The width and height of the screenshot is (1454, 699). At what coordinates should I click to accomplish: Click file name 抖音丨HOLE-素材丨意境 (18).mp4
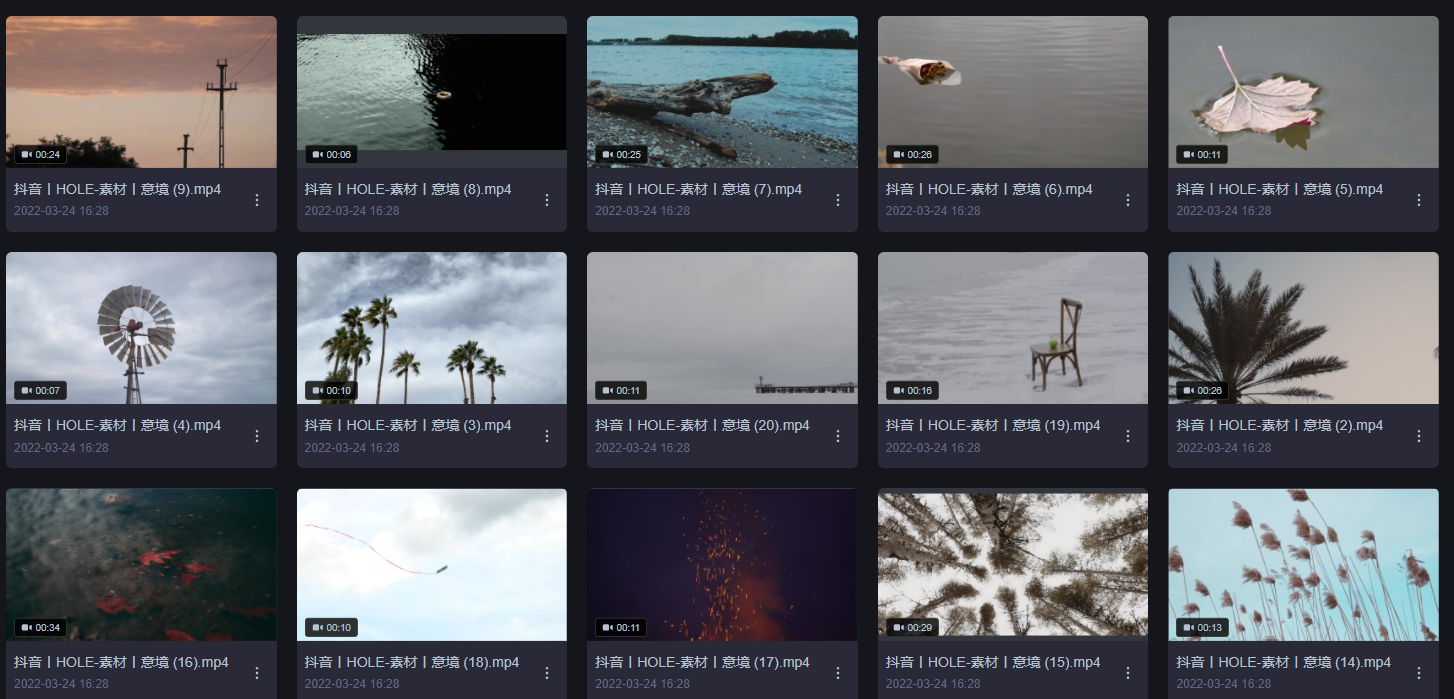click(x=412, y=662)
